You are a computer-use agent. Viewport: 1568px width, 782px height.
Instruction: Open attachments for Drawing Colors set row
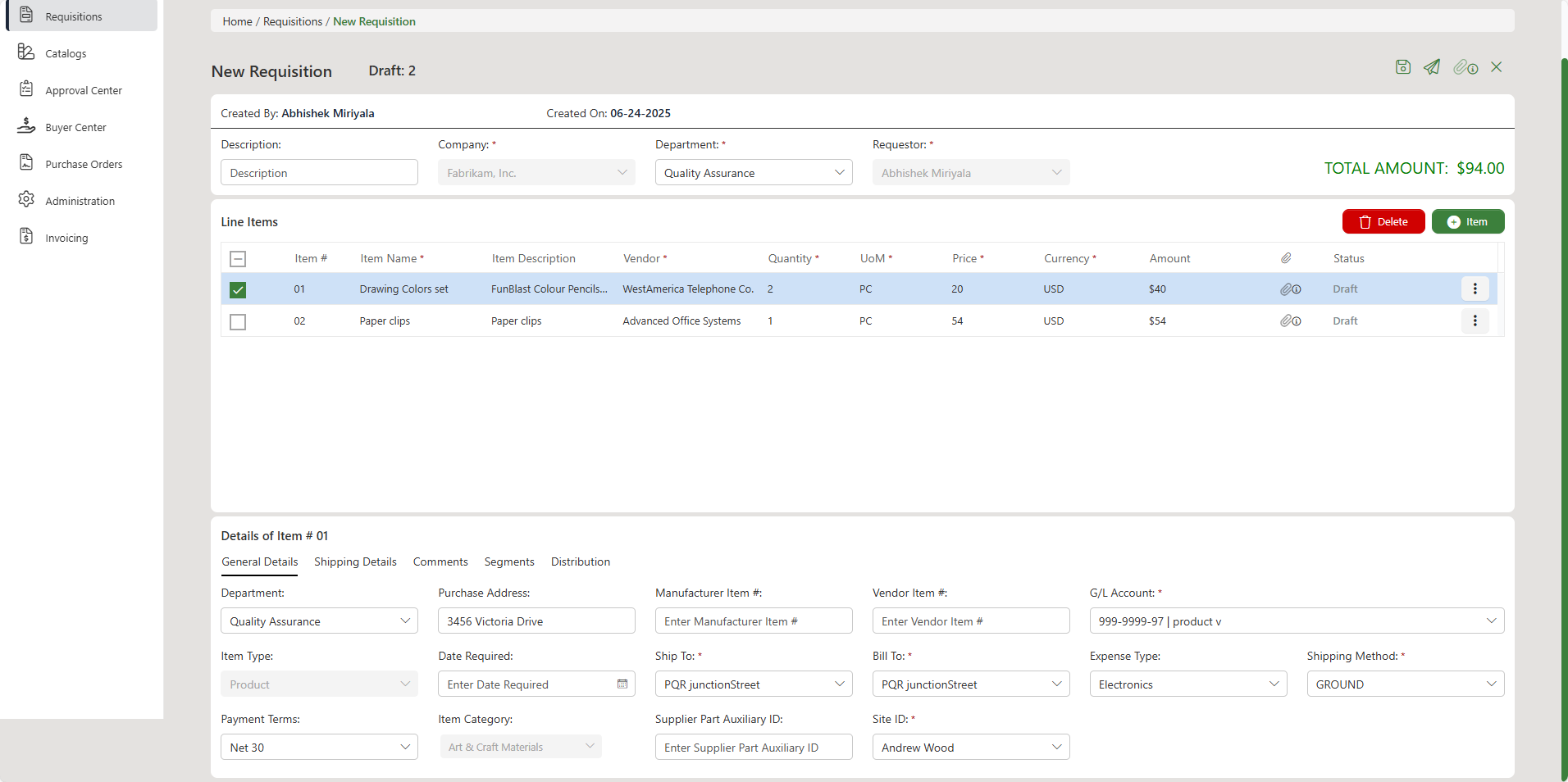[1291, 289]
